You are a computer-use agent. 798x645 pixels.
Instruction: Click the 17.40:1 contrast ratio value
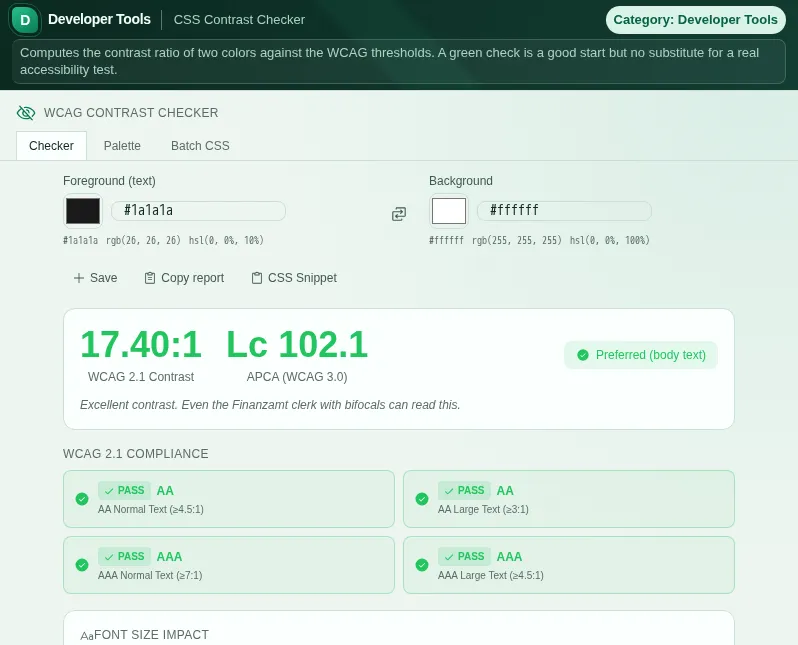coord(141,345)
